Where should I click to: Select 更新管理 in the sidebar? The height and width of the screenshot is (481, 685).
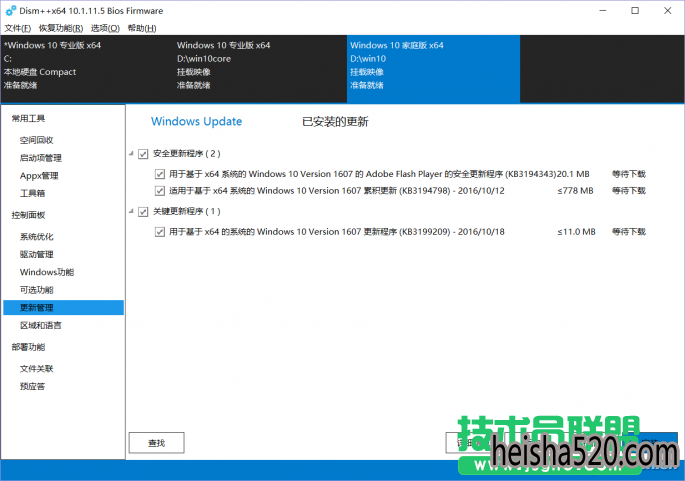click(63, 308)
